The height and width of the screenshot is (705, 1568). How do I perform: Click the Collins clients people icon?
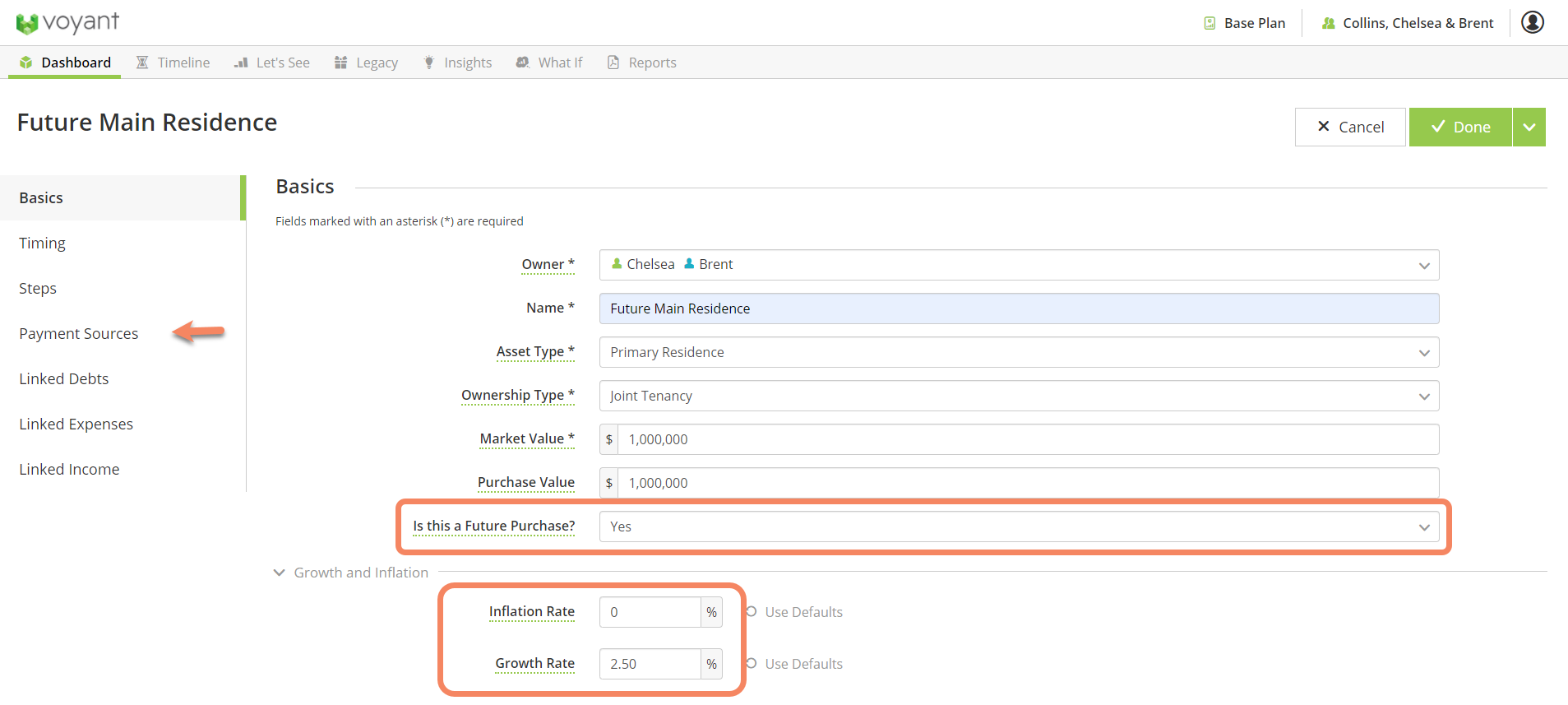[x=1328, y=23]
